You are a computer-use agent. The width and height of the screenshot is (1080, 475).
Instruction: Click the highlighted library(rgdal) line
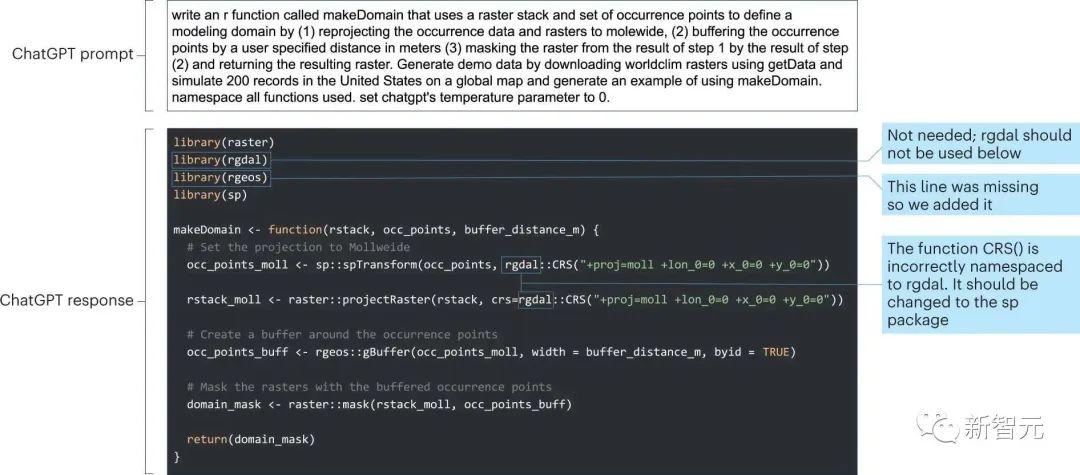click(x=221, y=160)
